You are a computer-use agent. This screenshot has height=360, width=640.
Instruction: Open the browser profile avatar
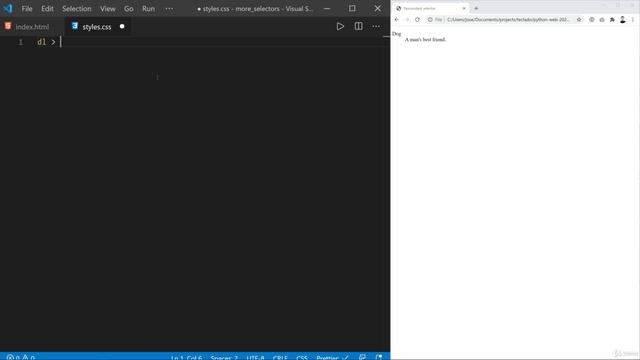622,20
